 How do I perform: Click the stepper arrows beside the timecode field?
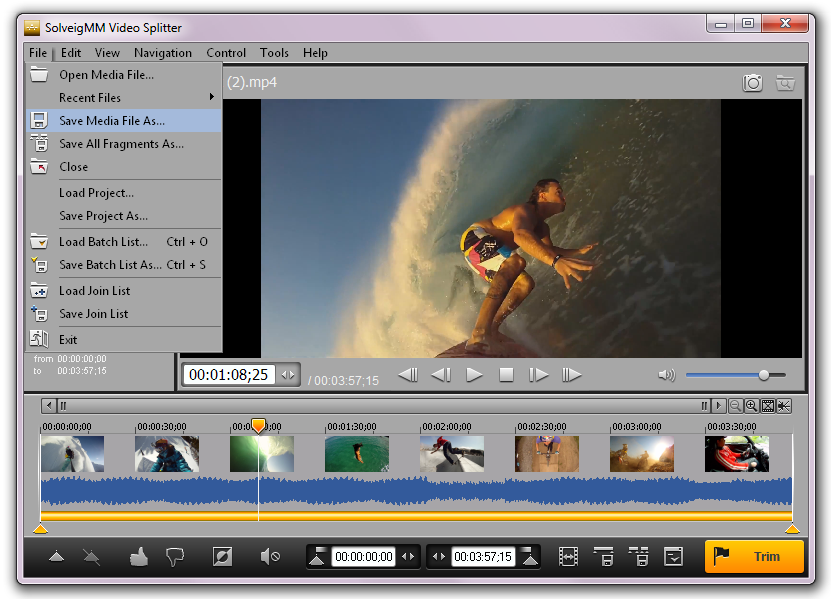[x=287, y=374]
